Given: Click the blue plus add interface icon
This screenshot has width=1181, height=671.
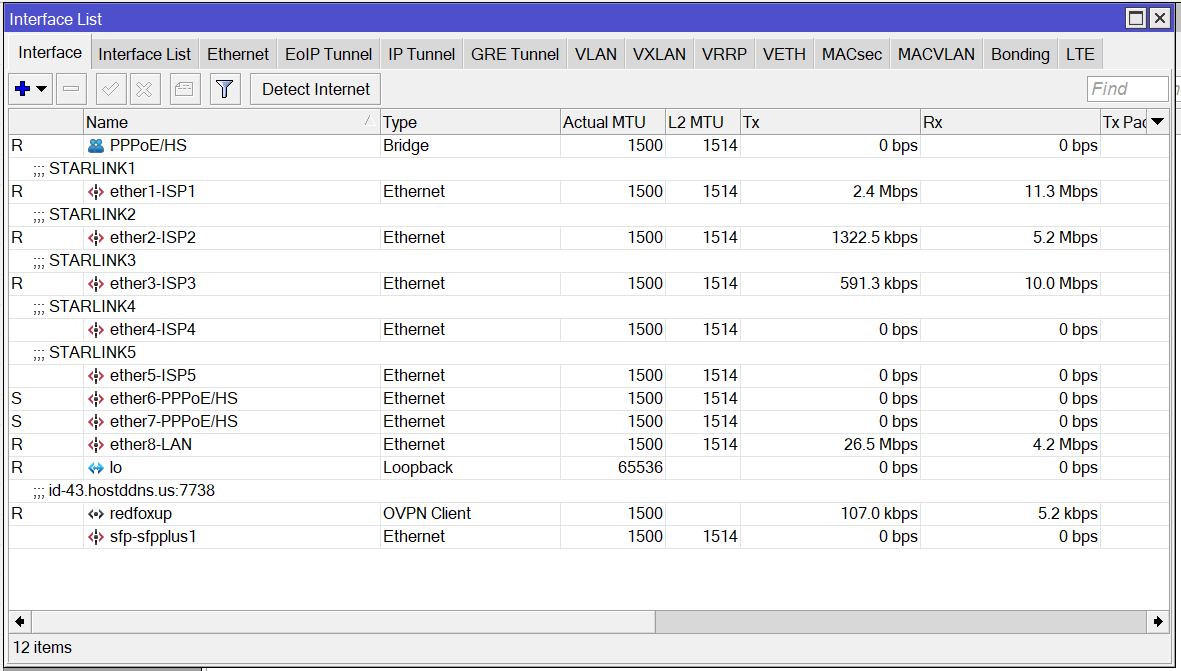Looking at the screenshot, I should pyautogui.click(x=23, y=89).
